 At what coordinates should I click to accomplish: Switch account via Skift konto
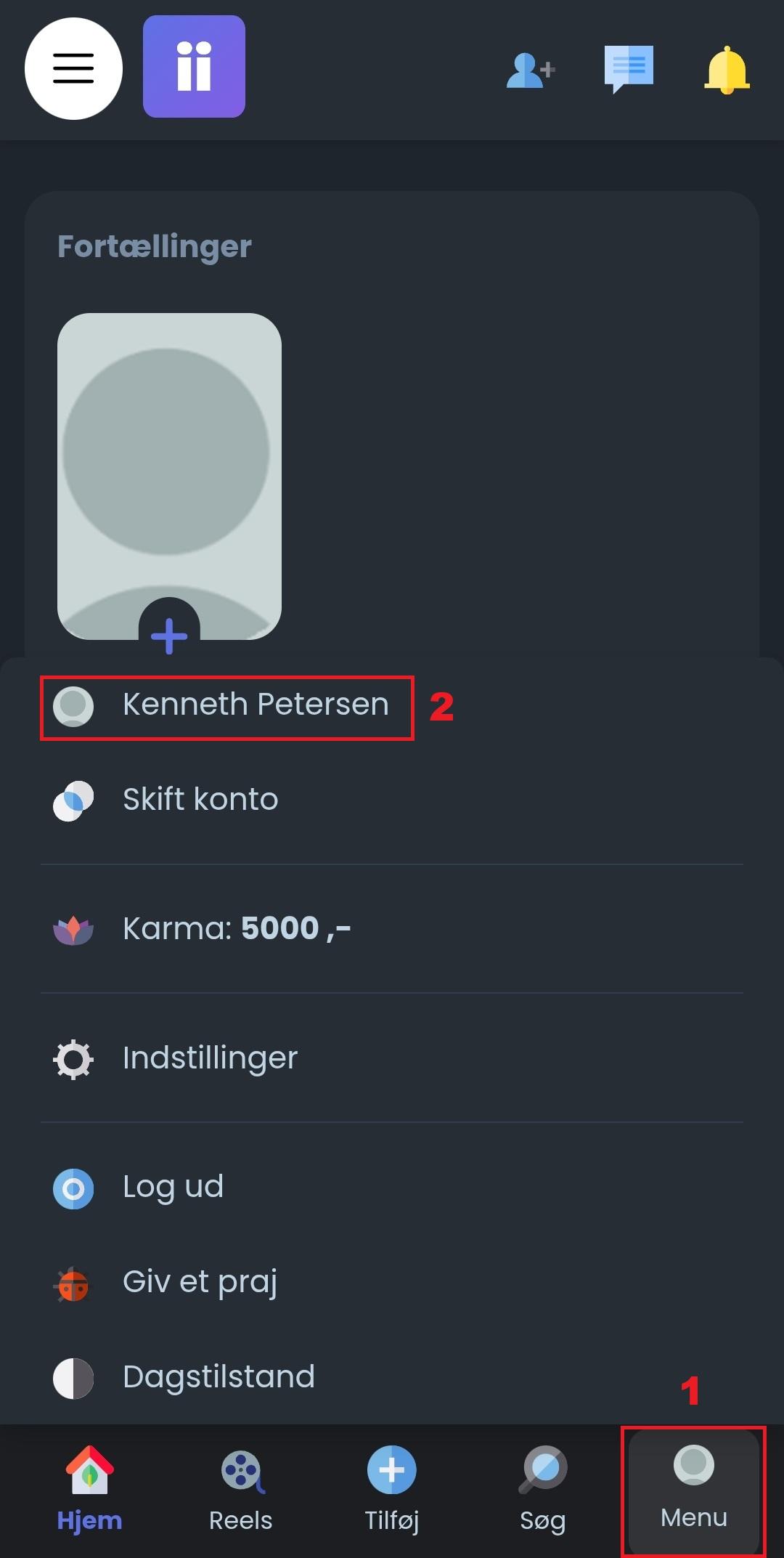coord(200,800)
